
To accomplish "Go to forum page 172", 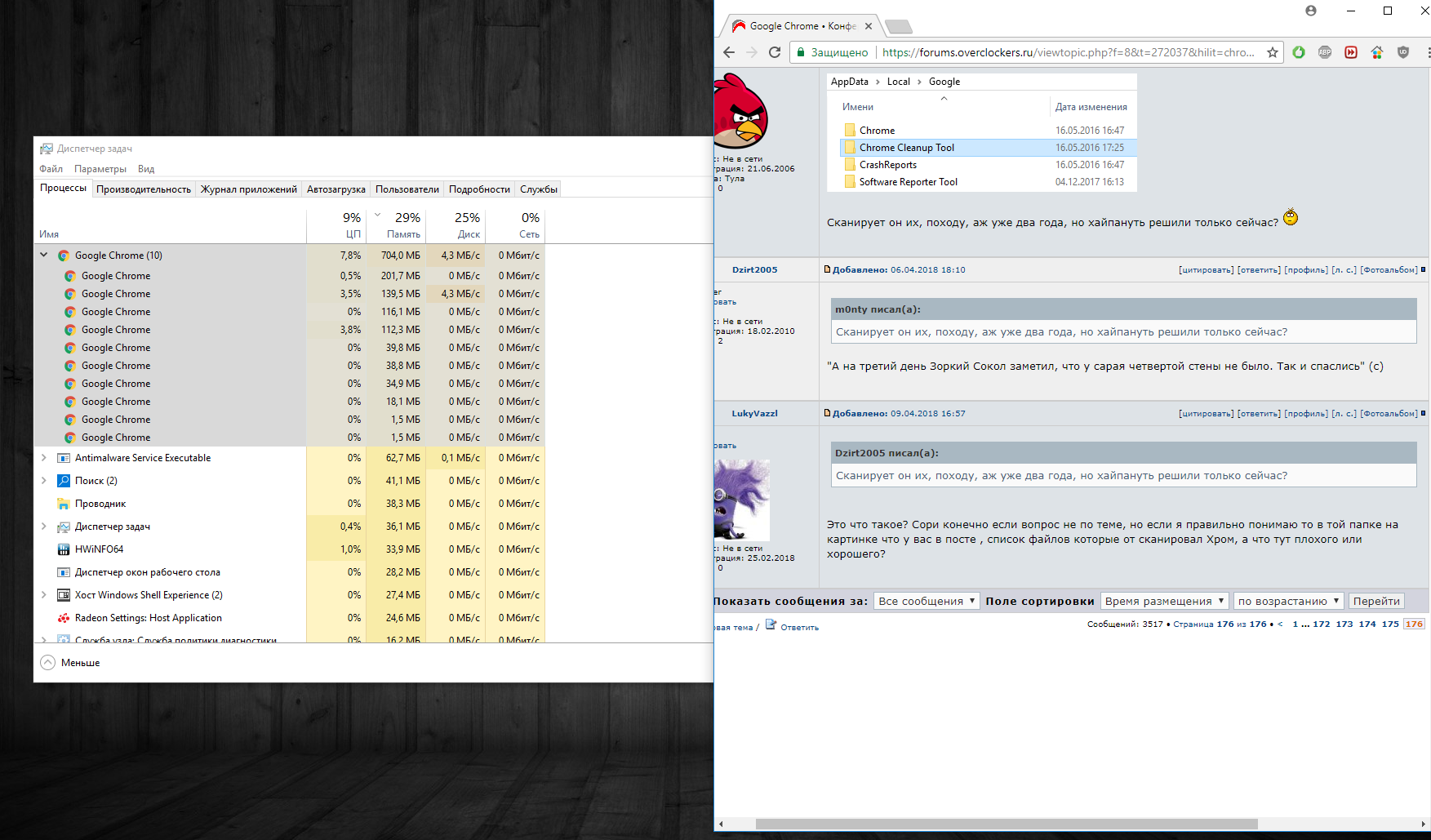I will click(1322, 624).
